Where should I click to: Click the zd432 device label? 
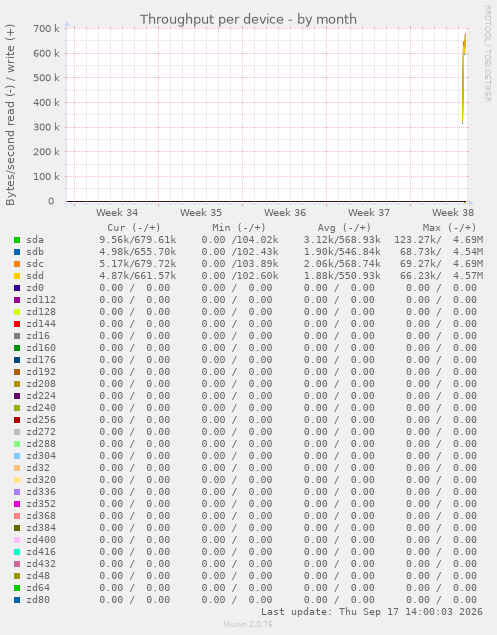tap(41, 564)
